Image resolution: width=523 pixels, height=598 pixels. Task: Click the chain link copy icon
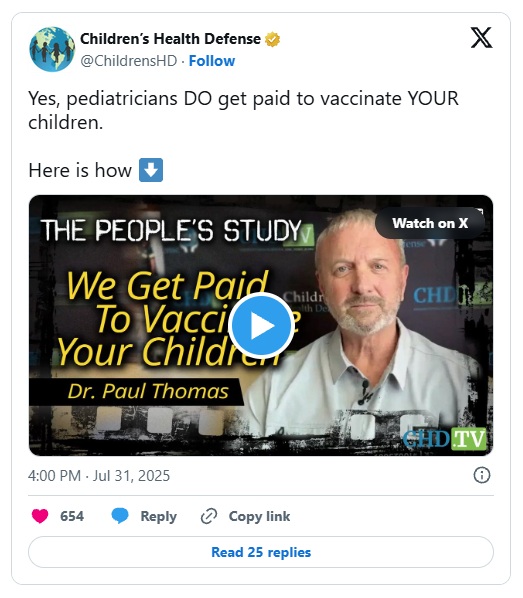(x=209, y=516)
